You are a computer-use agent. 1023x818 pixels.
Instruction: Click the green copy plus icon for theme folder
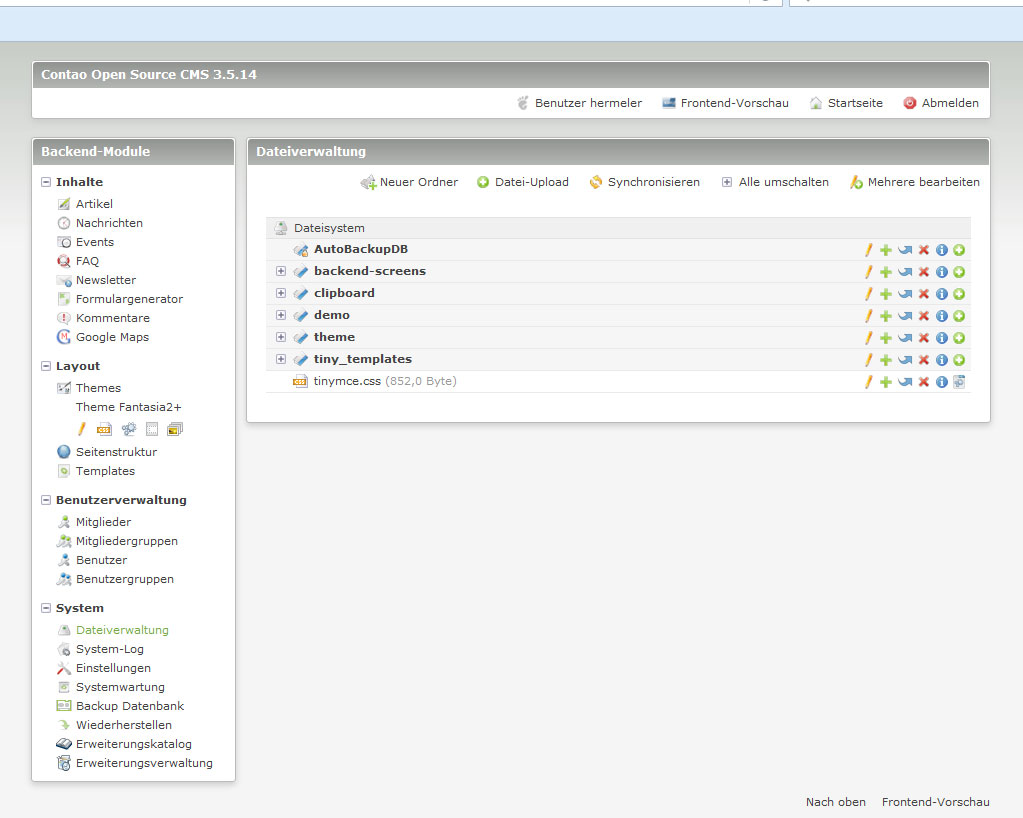pyautogui.click(x=886, y=338)
